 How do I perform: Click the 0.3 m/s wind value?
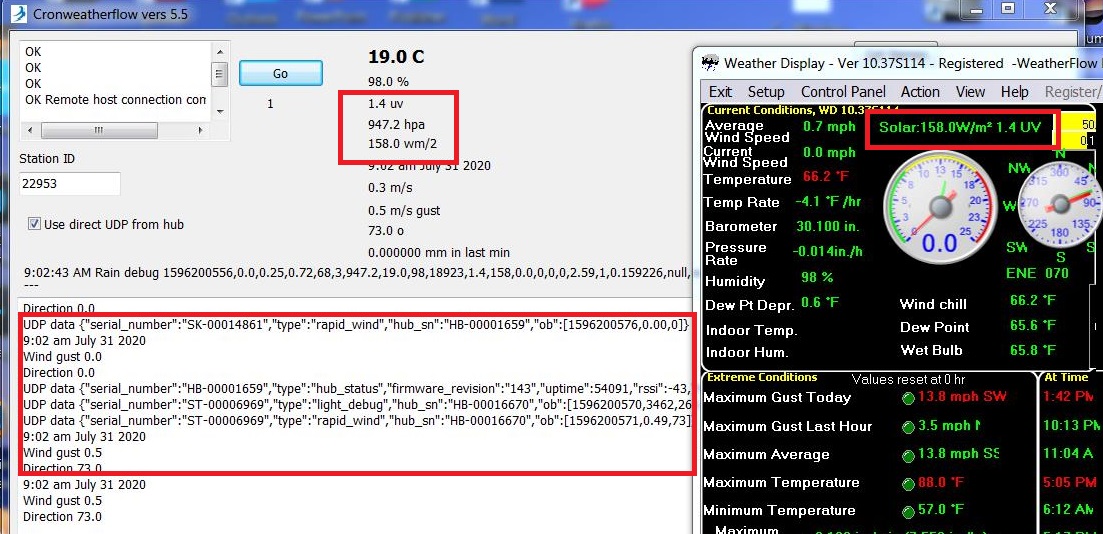pos(390,189)
